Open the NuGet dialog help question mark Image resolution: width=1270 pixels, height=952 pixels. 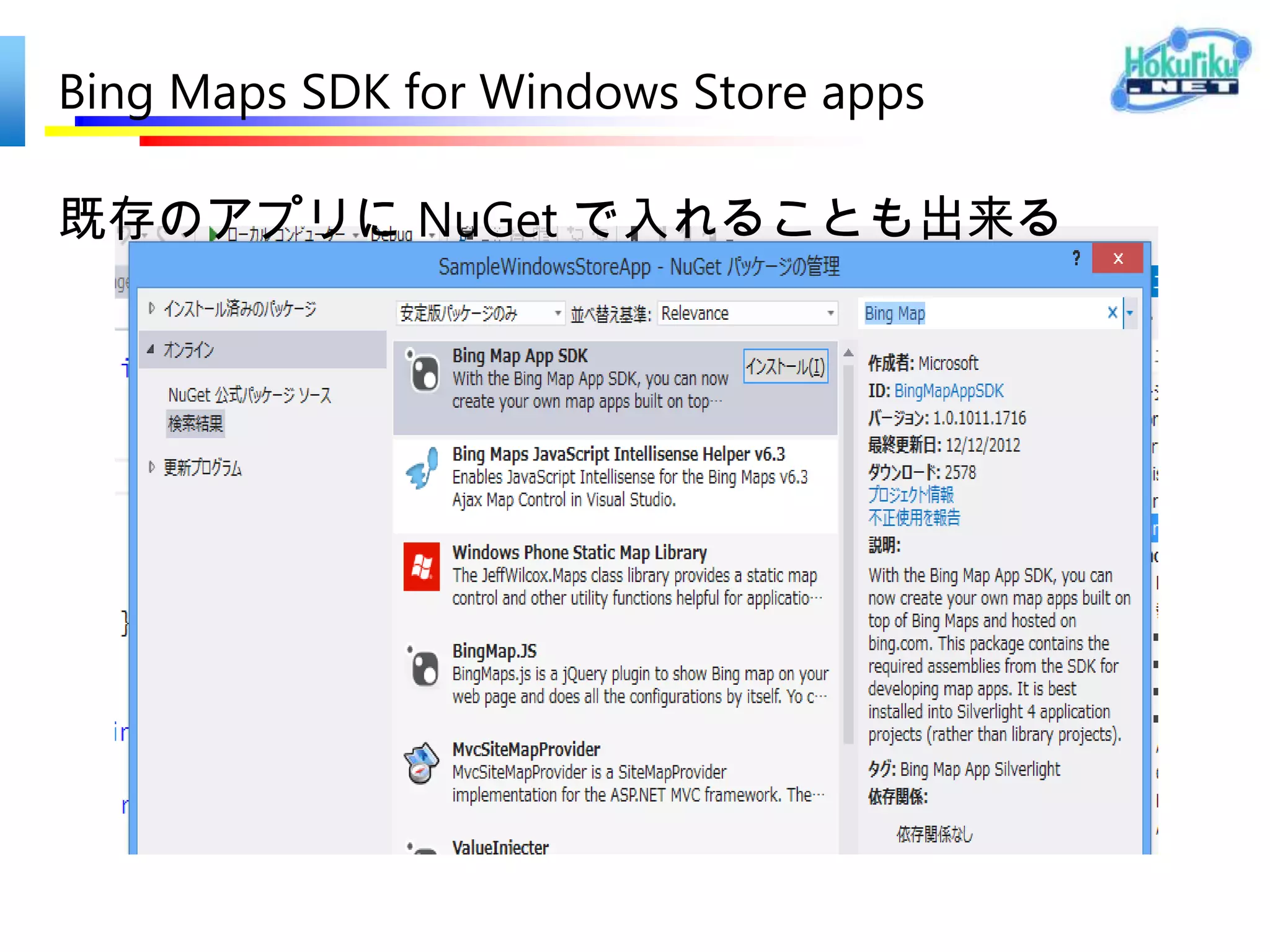pyautogui.click(x=1076, y=258)
